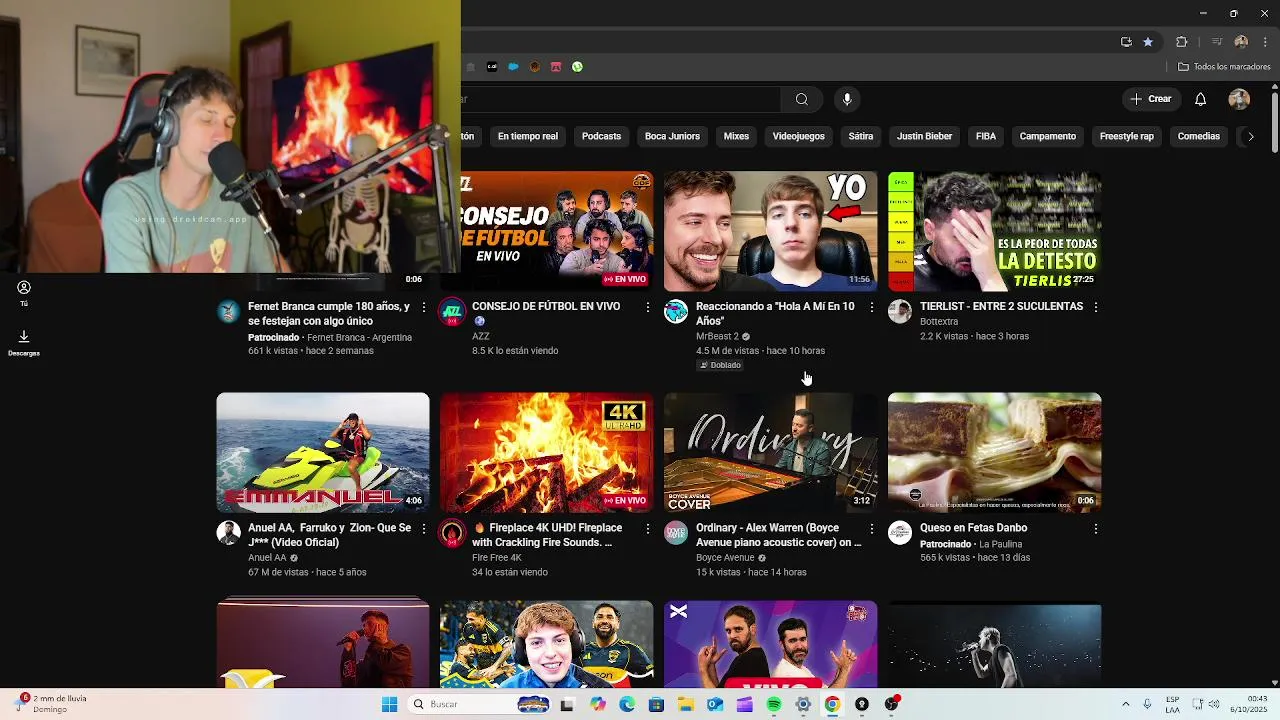This screenshot has width=1280, height=720.
Task: Open Spotify from the taskbar
Action: (x=774, y=705)
